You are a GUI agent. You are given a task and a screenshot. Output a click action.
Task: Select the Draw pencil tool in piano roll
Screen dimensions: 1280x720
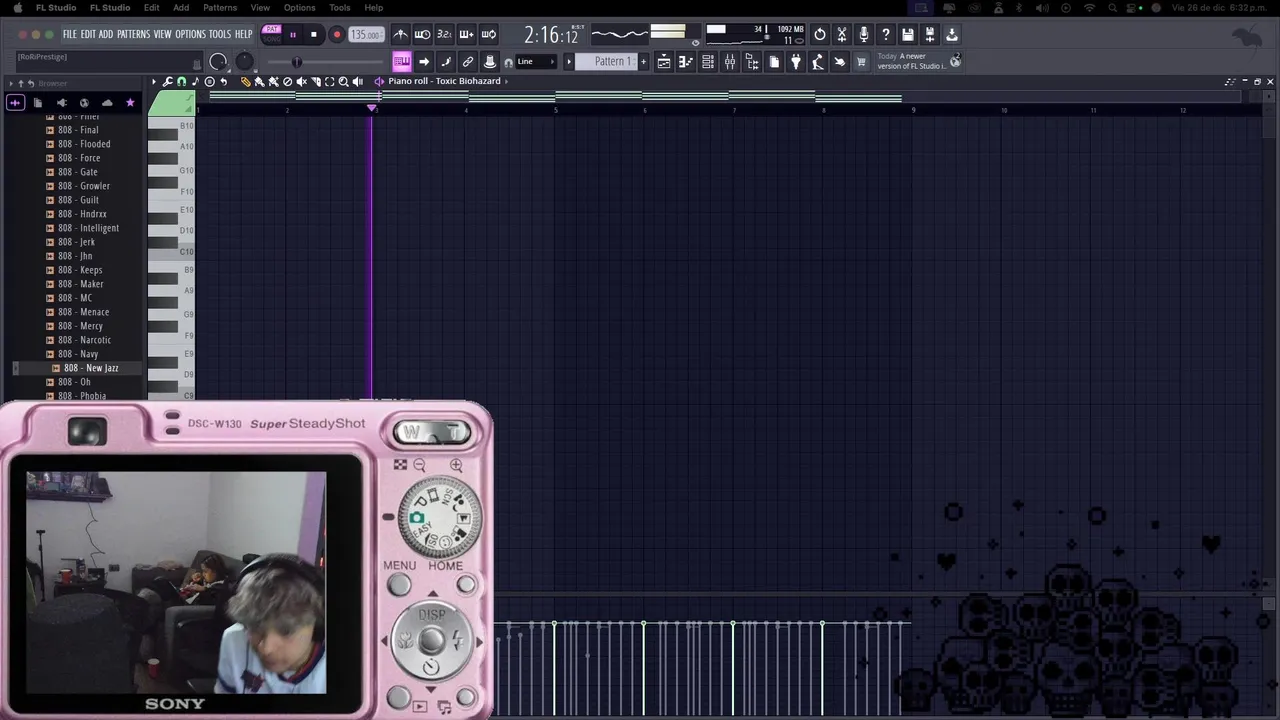pos(245,82)
